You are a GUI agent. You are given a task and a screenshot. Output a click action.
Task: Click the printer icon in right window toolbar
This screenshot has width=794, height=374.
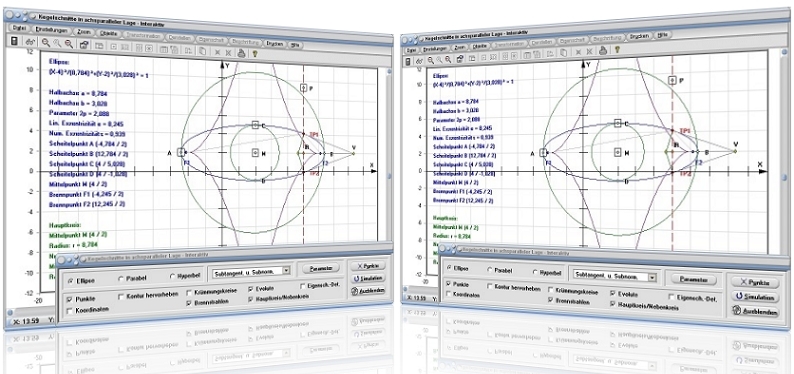[603, 50]
